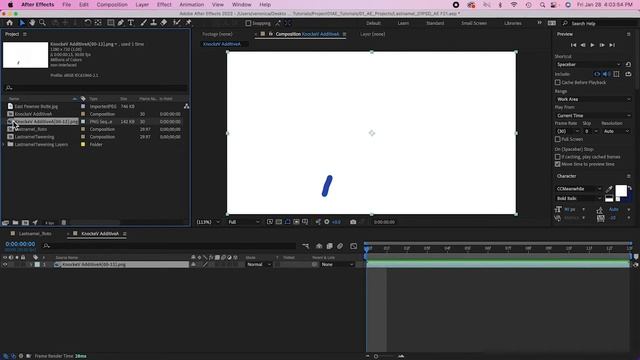Image resolution: width=640 pixels, height=360 pixels.
Task: Open the Spacebar shortcut dropdown
Action: point(588,64)
